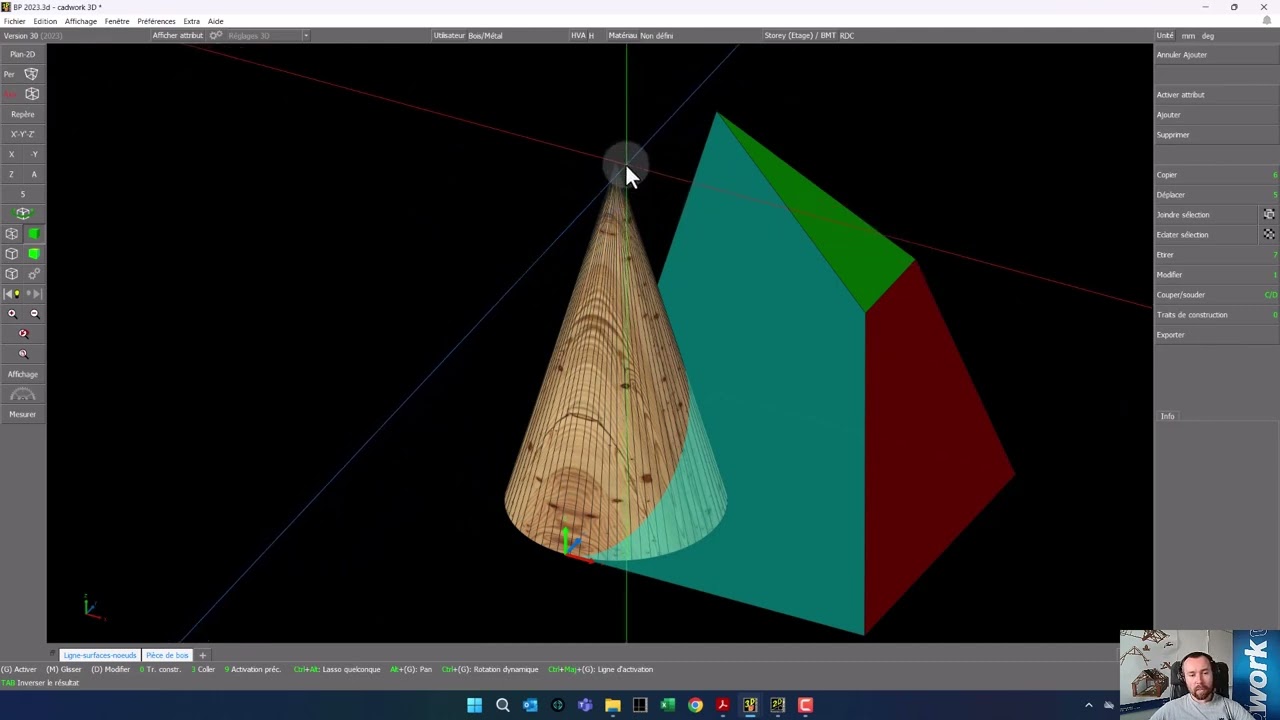Click the next view arrow icon

coord(34,294)
